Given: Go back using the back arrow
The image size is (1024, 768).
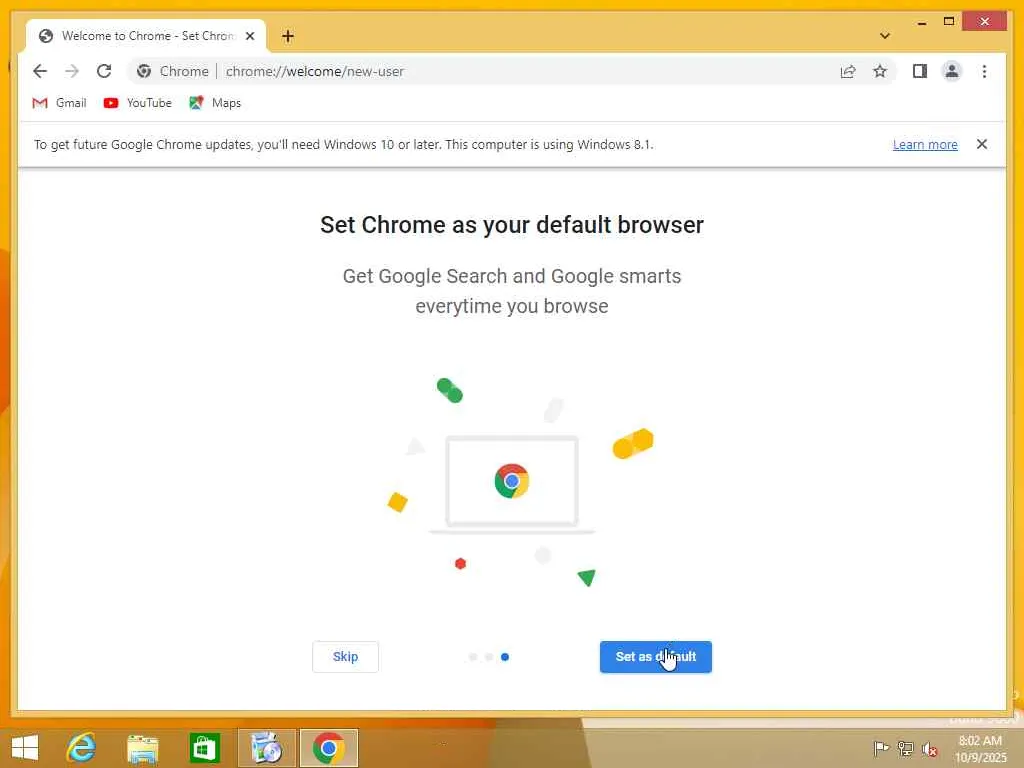Looking at the screenshot, I should point(40,71).
